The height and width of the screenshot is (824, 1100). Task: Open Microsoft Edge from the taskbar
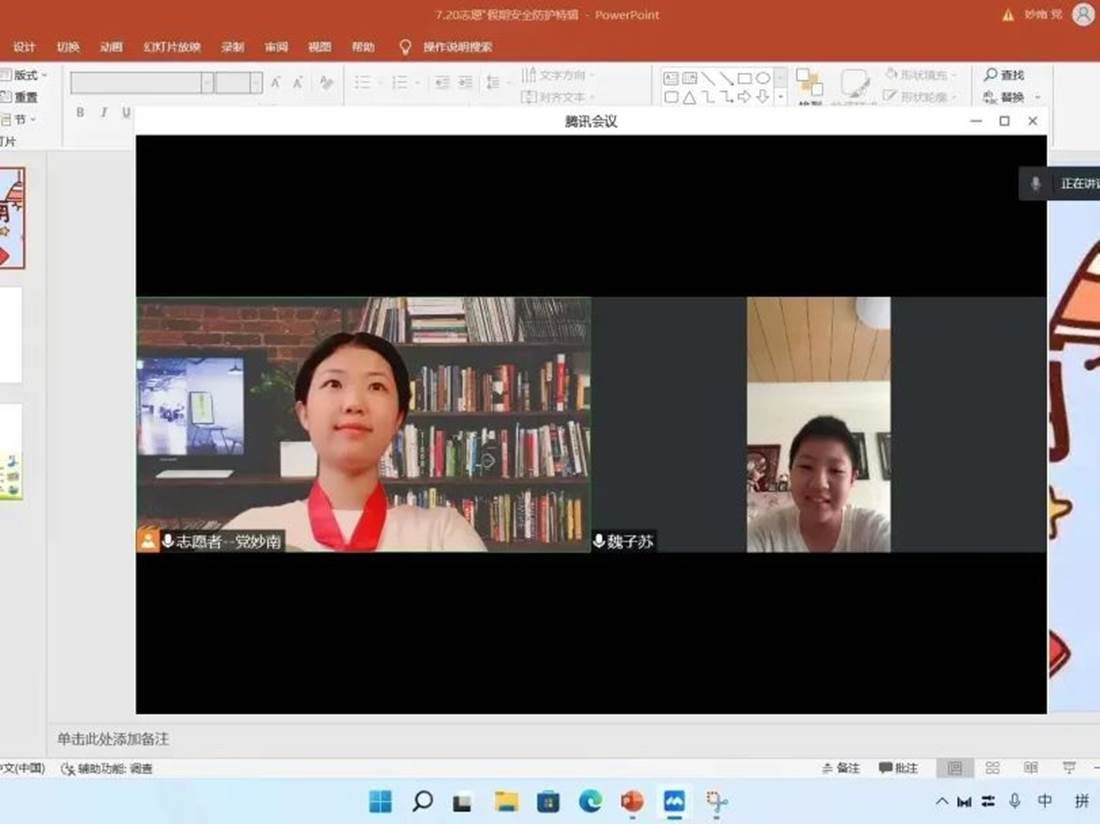pyautogui.click(x=590, y=801)
